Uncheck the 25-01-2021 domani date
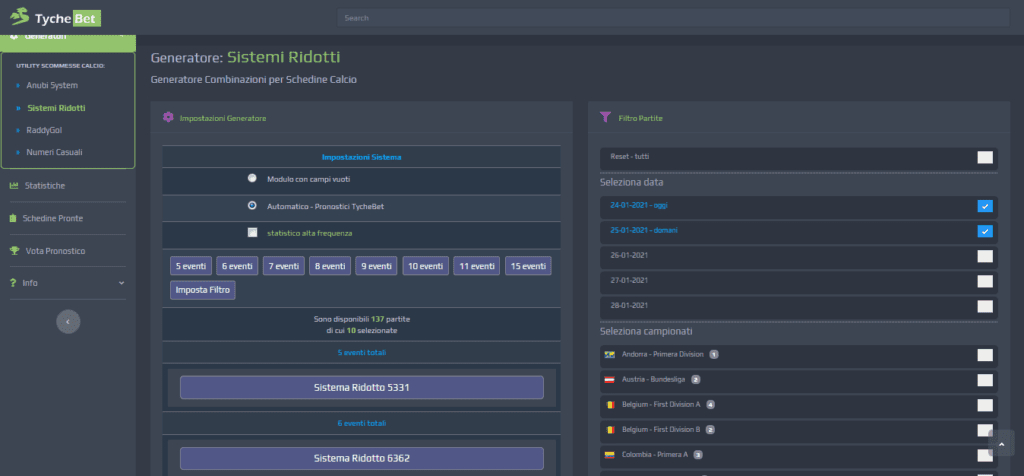Image resolution: width=1024 pixels, height=476 pixels. pos(985,231)
